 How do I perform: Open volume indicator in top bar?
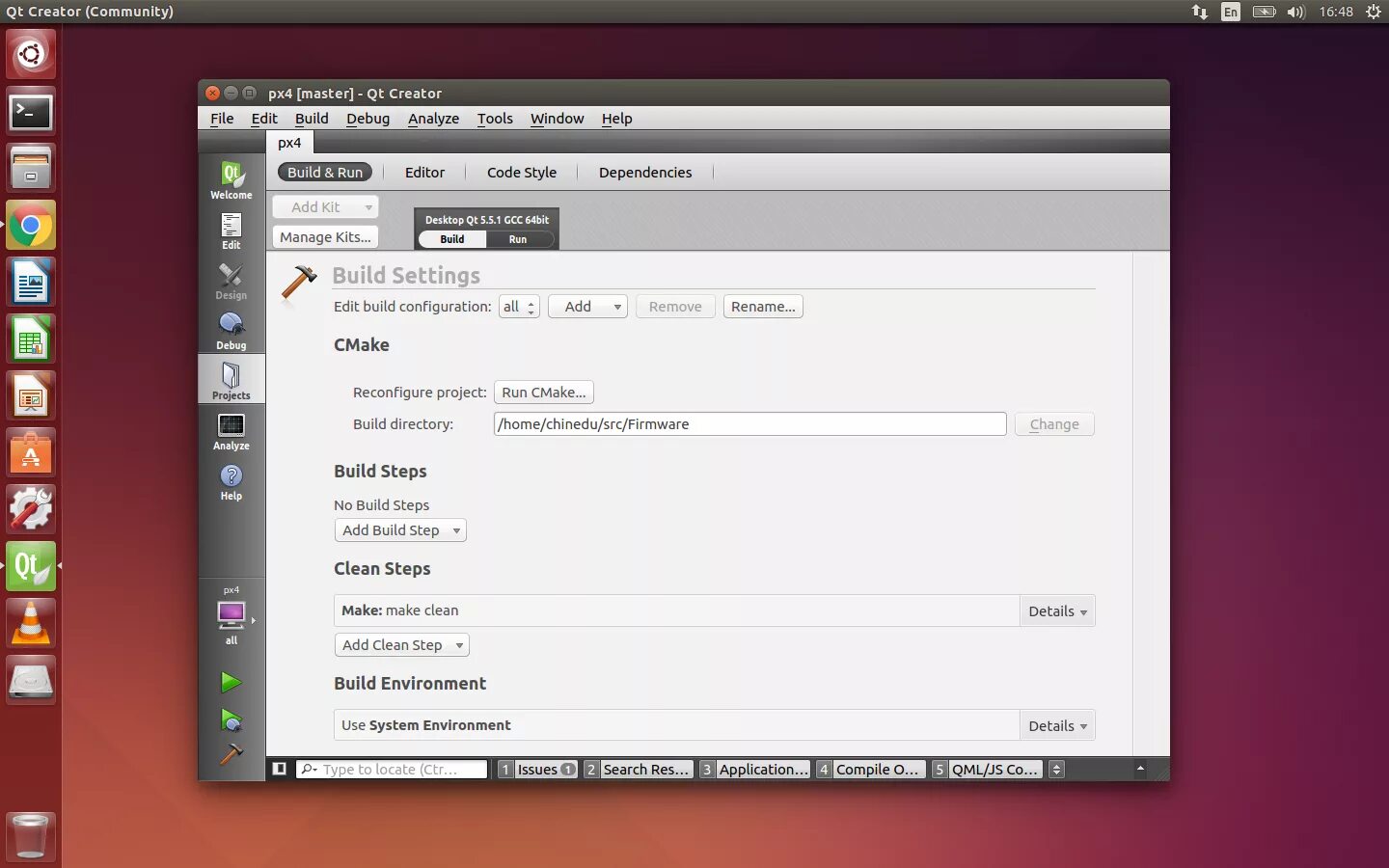coord(1295,12)
